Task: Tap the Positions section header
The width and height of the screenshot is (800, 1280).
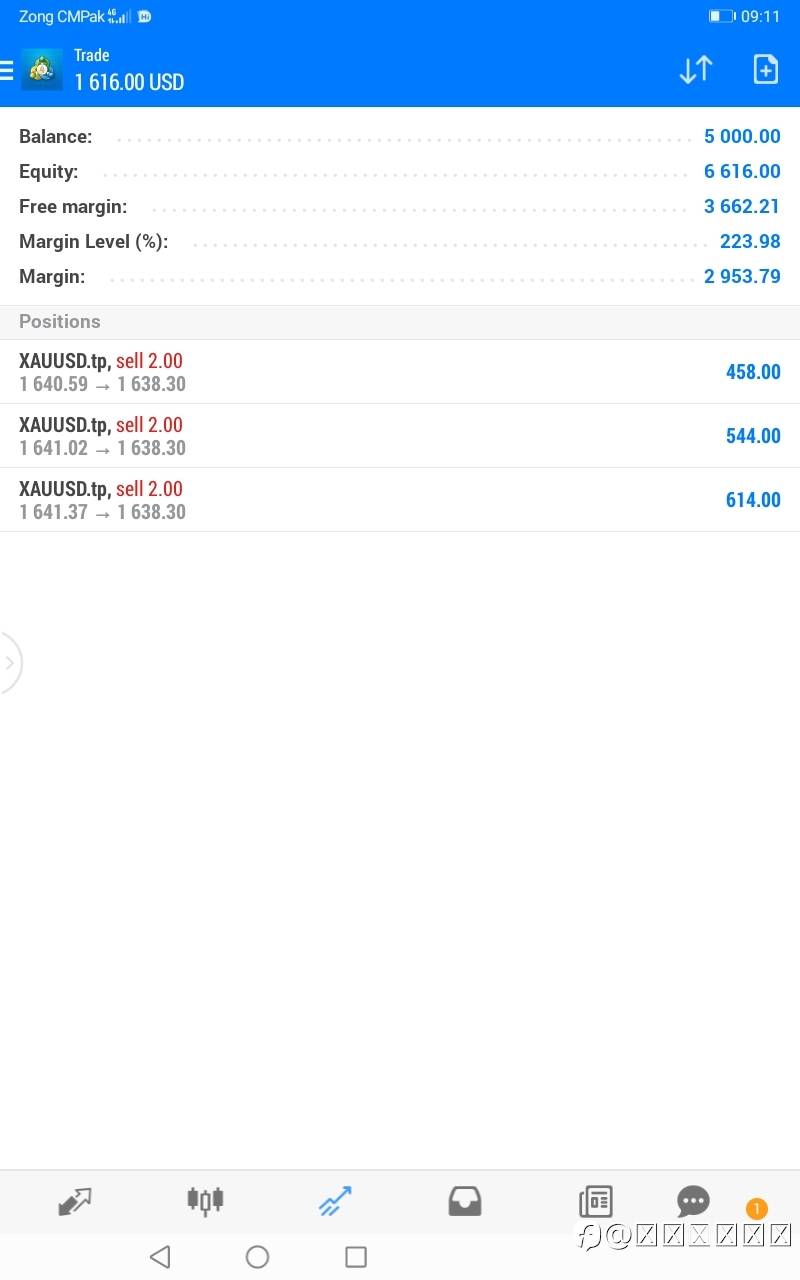Action: [60, 322]
